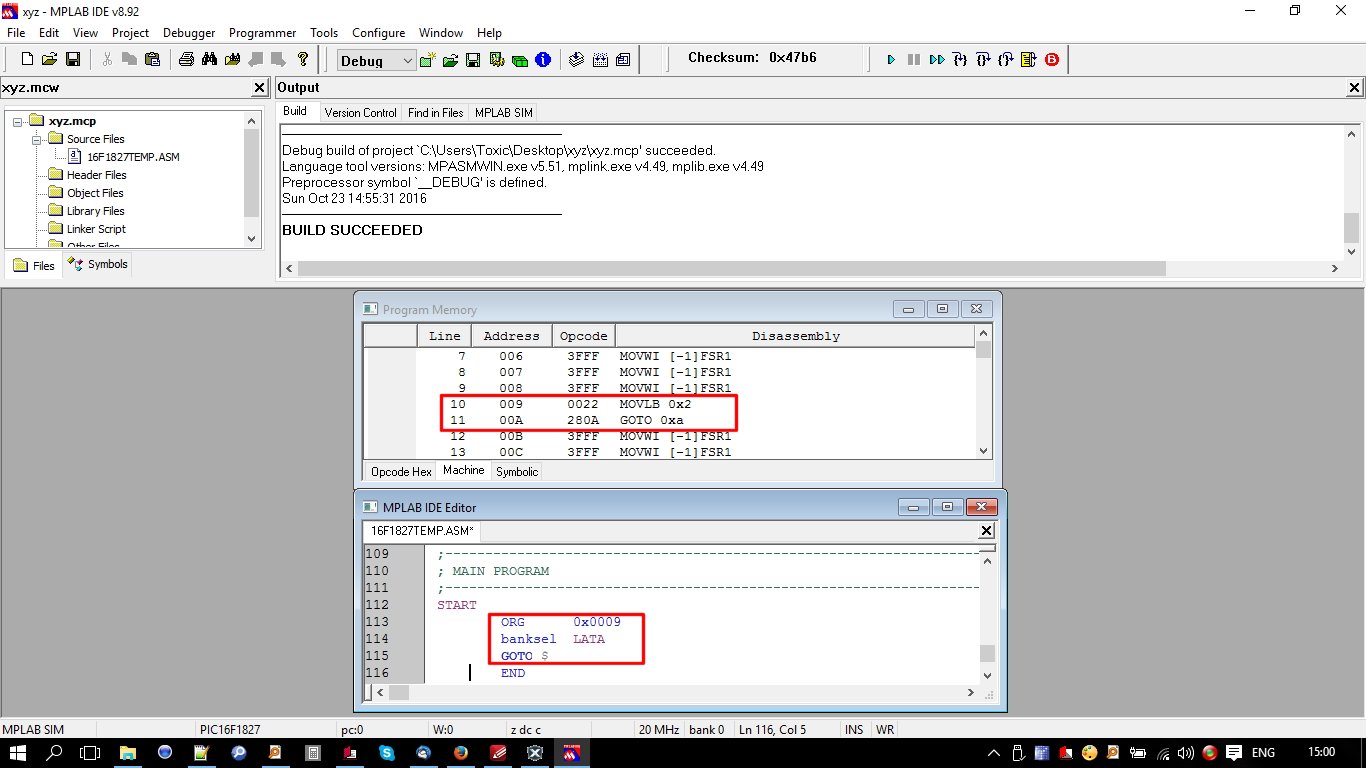The width and height of the screenshot is (1366, 768).
Task: Select the Machine view tab
Action: 464,470
